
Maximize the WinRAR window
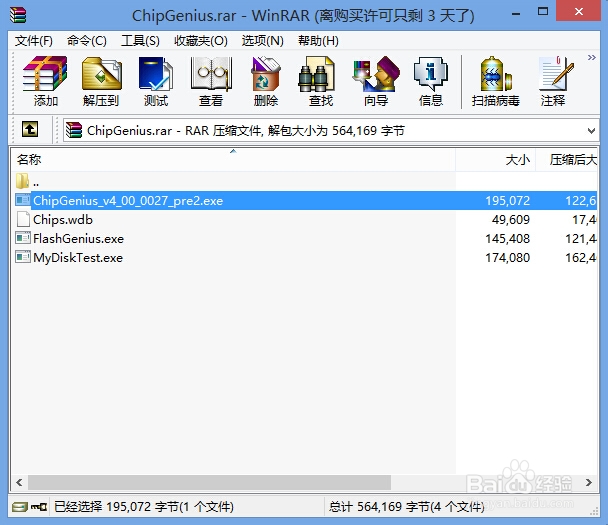coord(543,12)
